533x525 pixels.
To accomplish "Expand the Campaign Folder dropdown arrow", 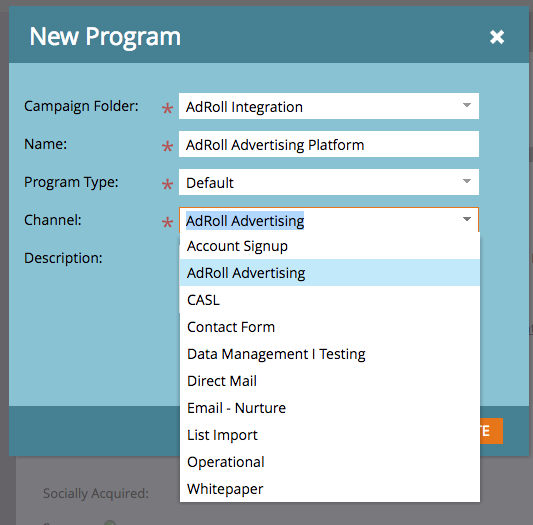I will pyautogui.click(x=467, y=106).
